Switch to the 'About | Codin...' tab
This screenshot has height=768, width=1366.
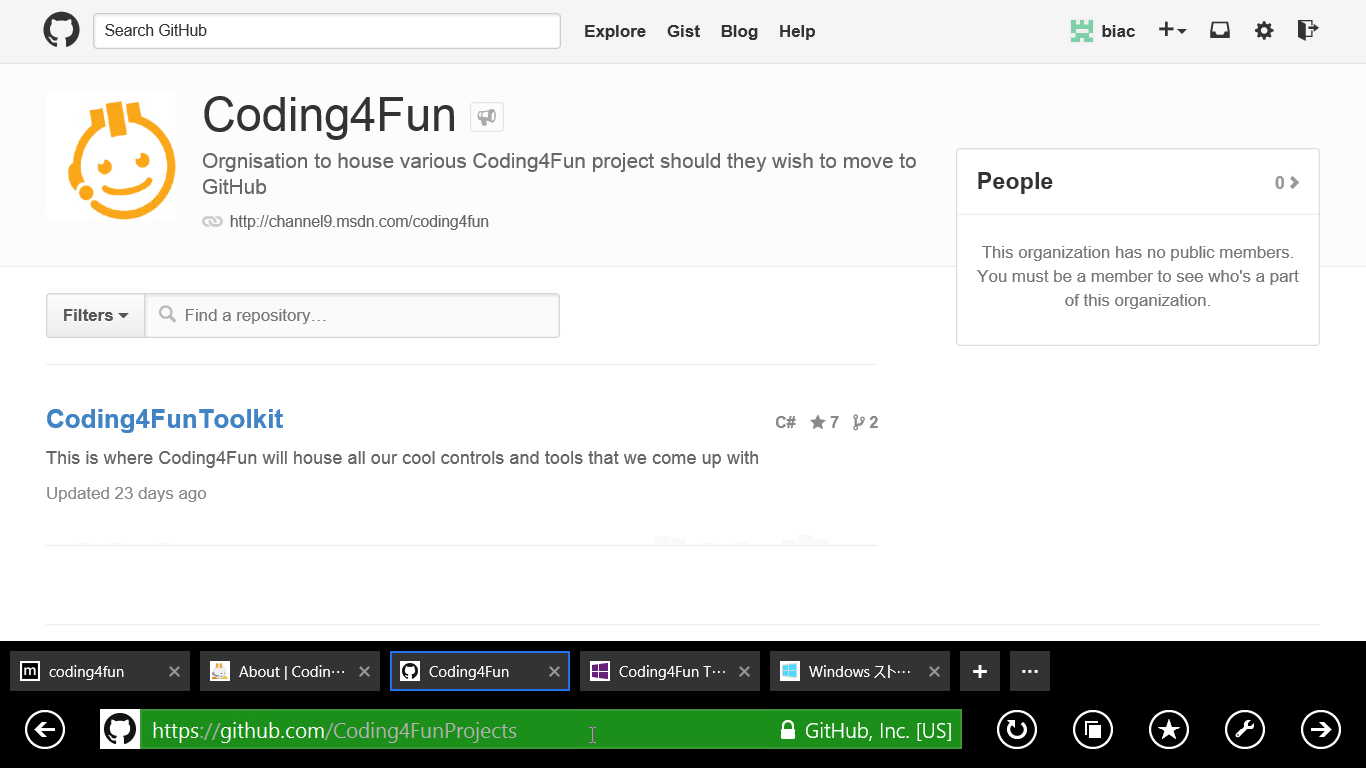pyautogui.click(x=290, y=670)
